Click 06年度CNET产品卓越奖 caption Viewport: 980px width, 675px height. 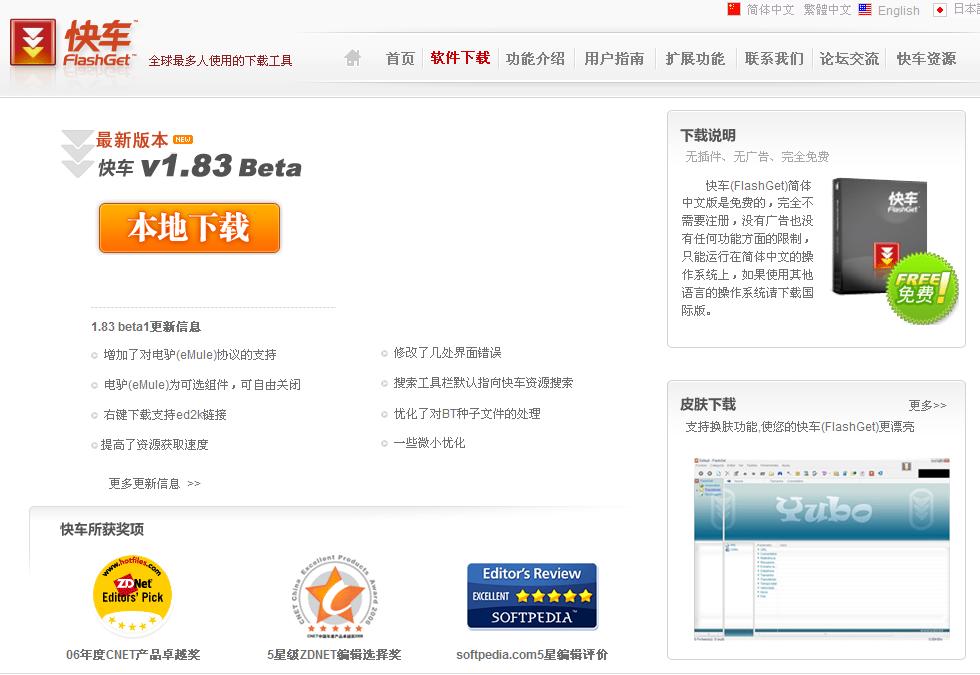pyautogui.click(x=133, y=654)
